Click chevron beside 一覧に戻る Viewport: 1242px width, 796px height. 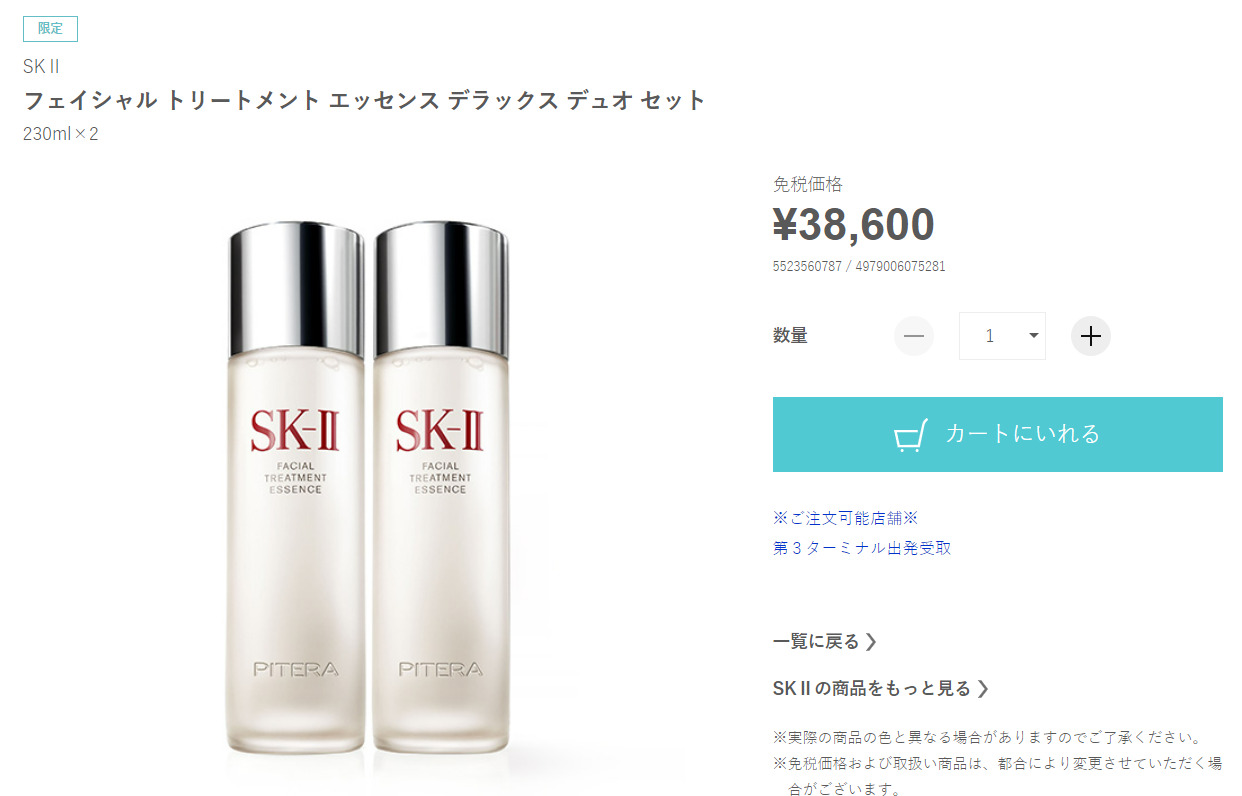click(x=871, y=641)
